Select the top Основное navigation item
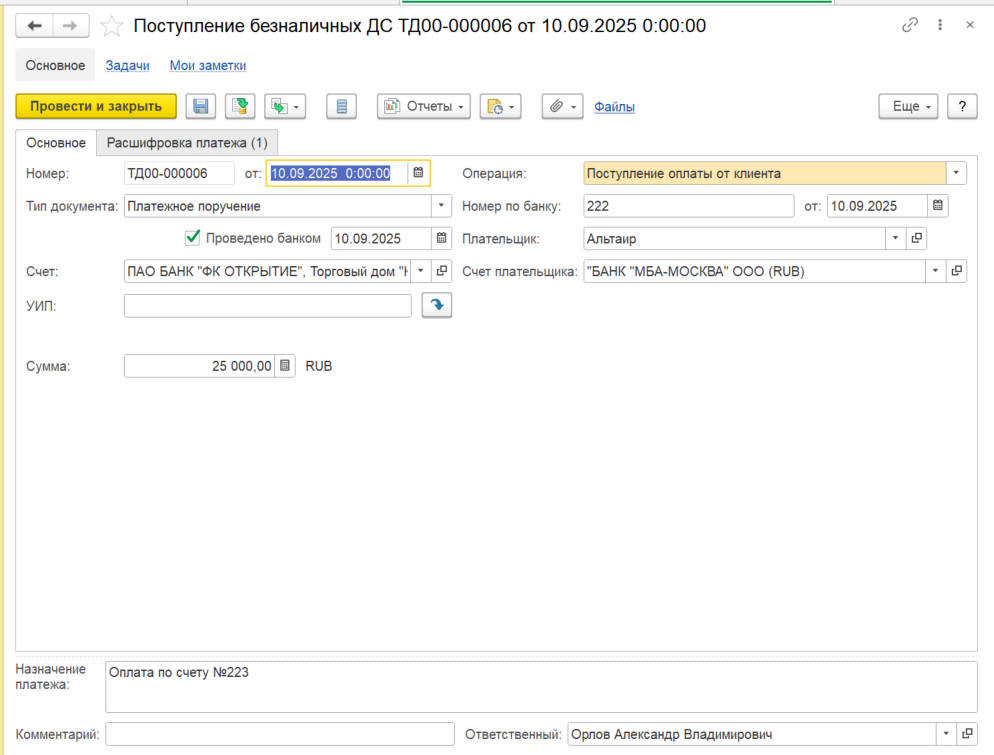This screenshot has height=755, width=994. tap(55, 65)
